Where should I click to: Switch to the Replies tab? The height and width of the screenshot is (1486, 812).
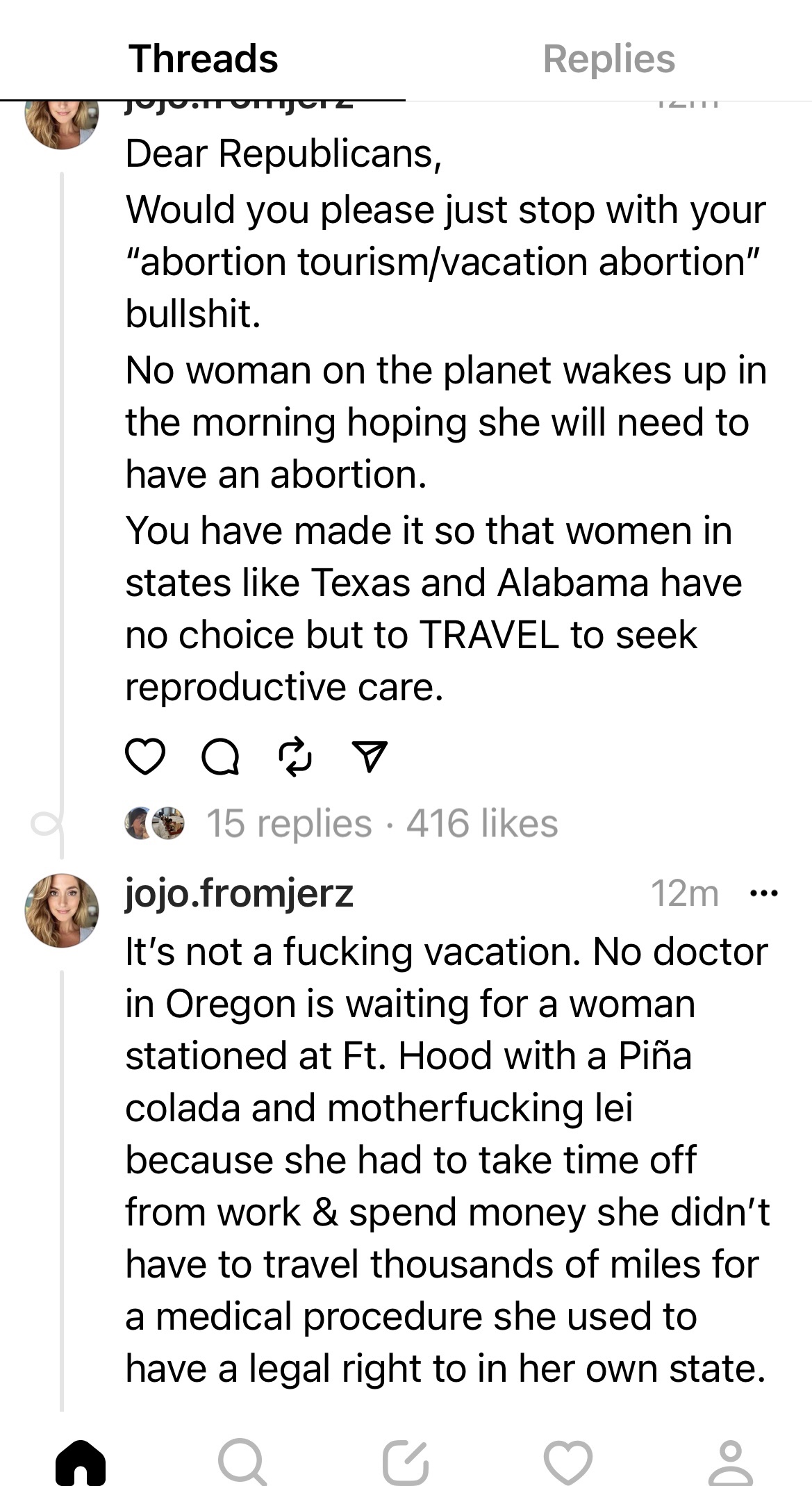point(608,58)
